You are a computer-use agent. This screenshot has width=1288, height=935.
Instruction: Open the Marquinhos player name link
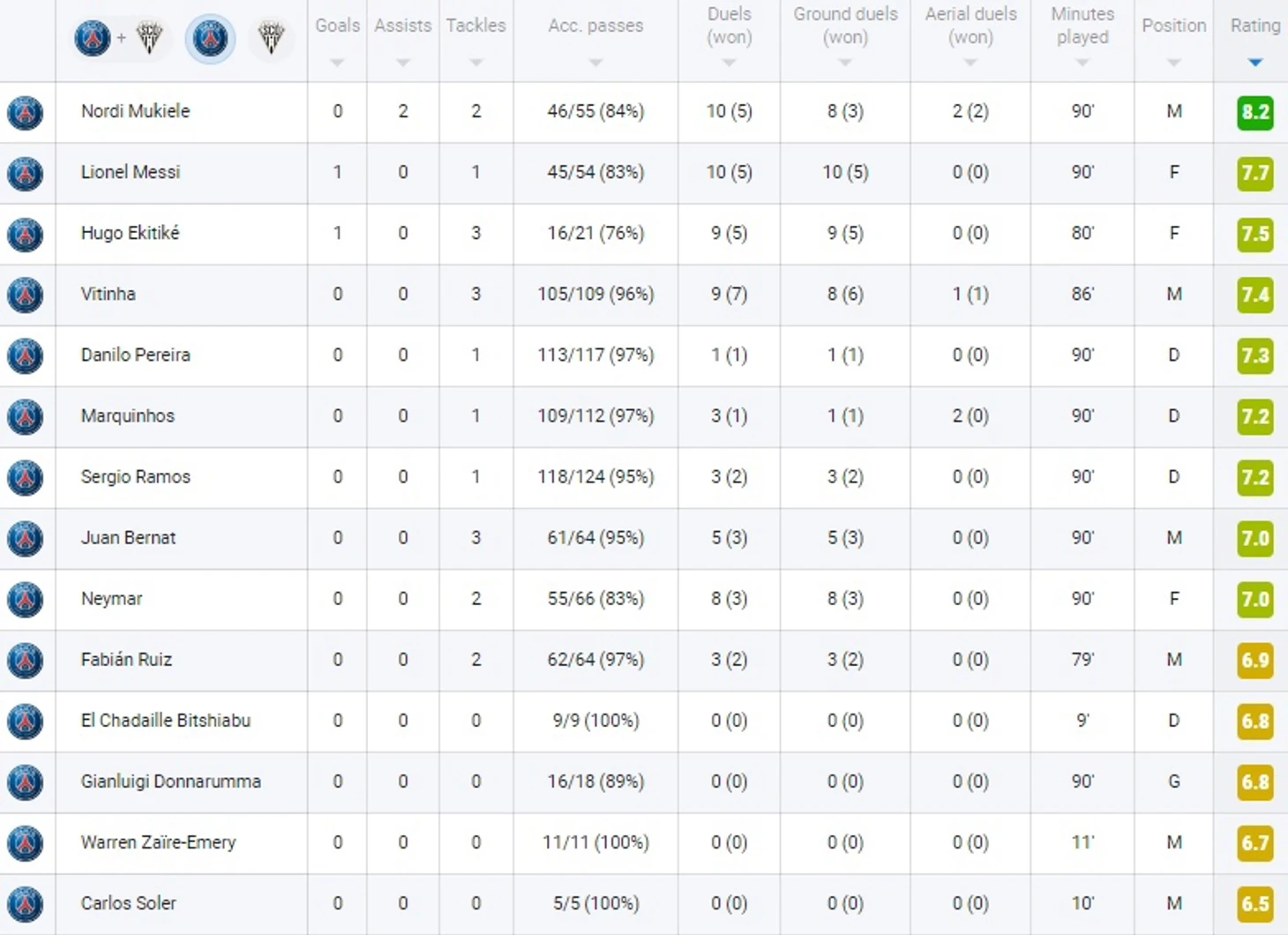pyautogui.click(x=128, y=415)
